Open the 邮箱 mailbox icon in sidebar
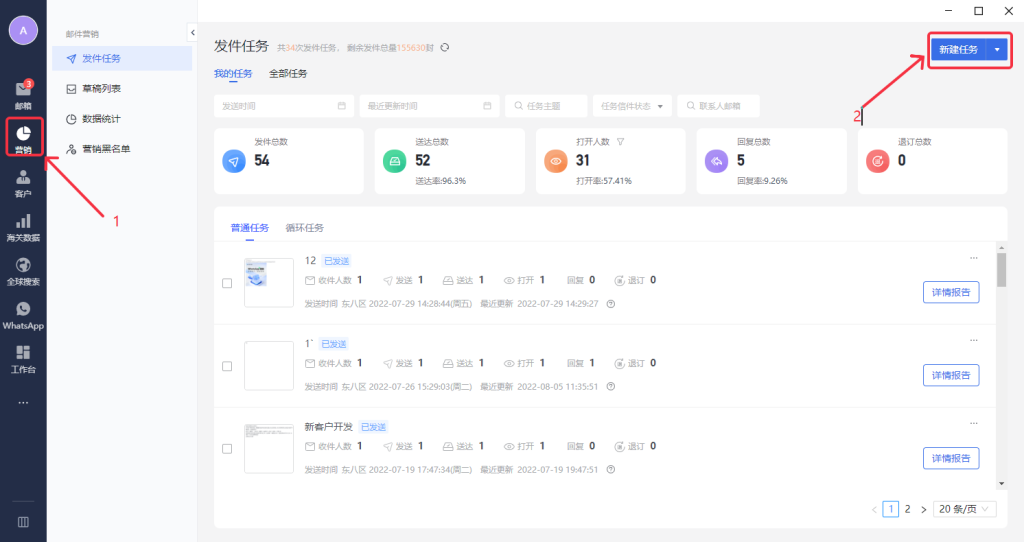The width and height of the screenshot is (1024, 542). pos(22,94)
